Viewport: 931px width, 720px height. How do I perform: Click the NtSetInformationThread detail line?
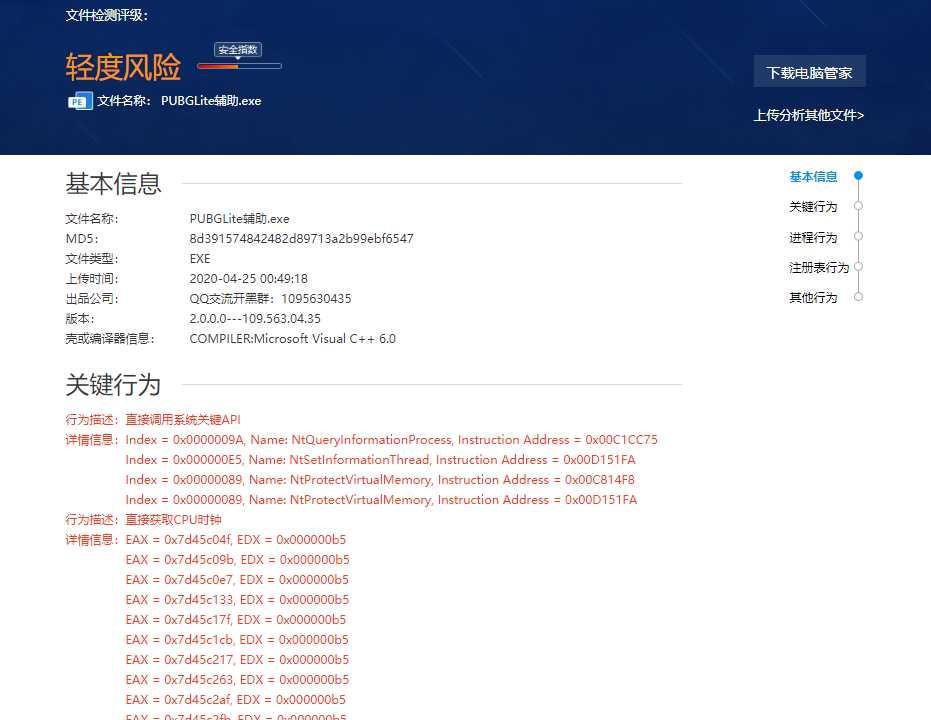tap(381, 460)
